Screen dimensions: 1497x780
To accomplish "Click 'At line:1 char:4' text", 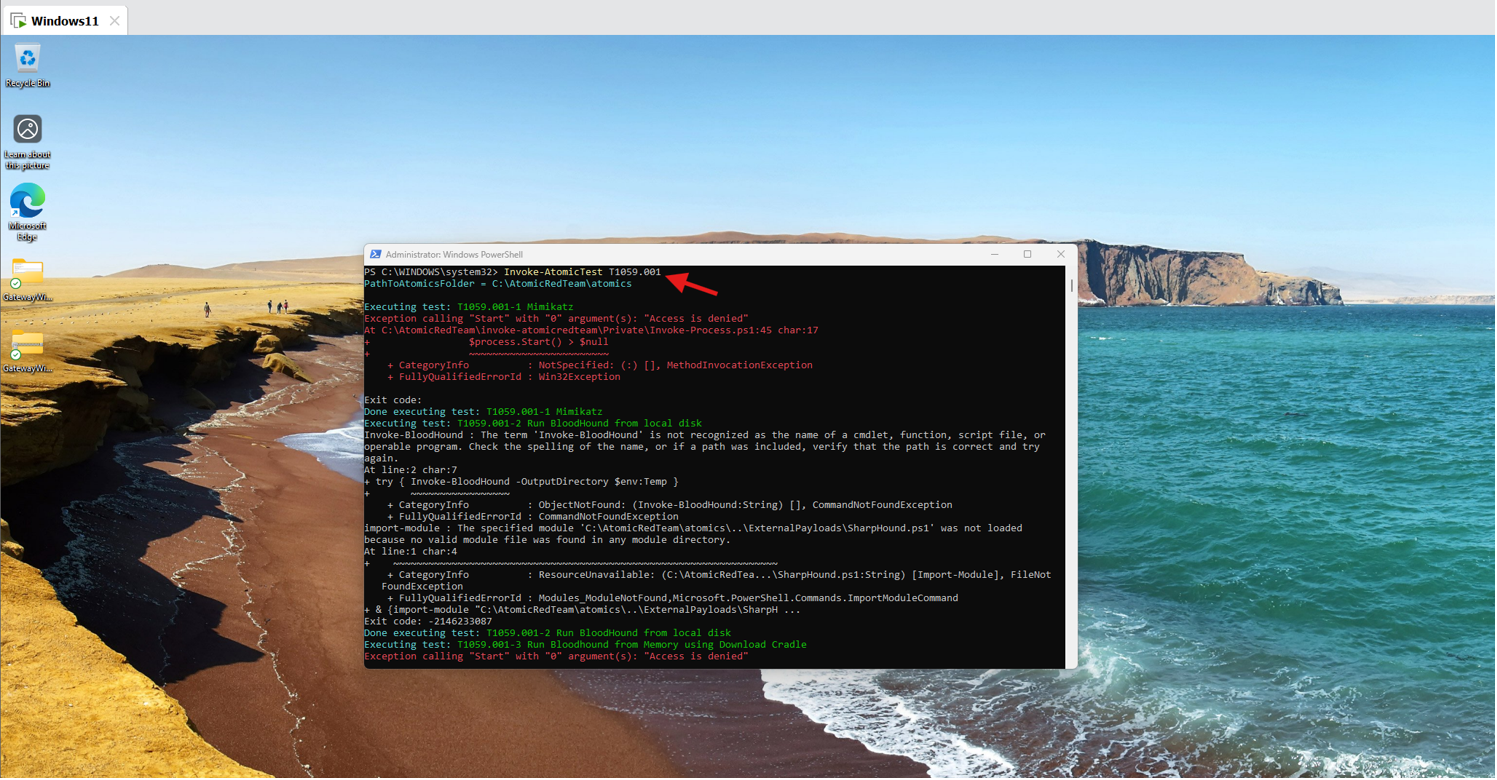I will click(411, 552).
